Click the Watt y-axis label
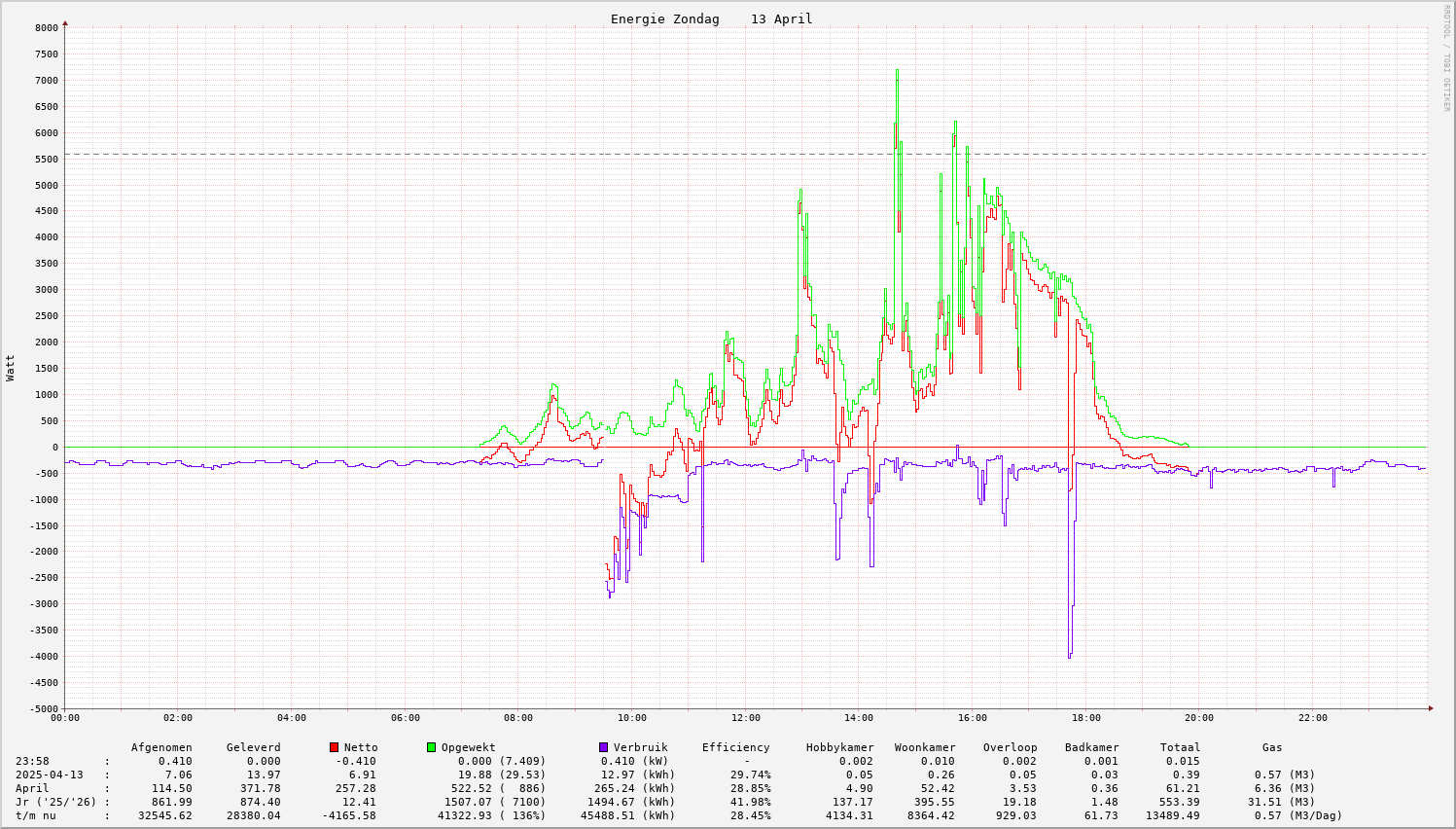This screenshot has width=1456, height=829. 11,368
